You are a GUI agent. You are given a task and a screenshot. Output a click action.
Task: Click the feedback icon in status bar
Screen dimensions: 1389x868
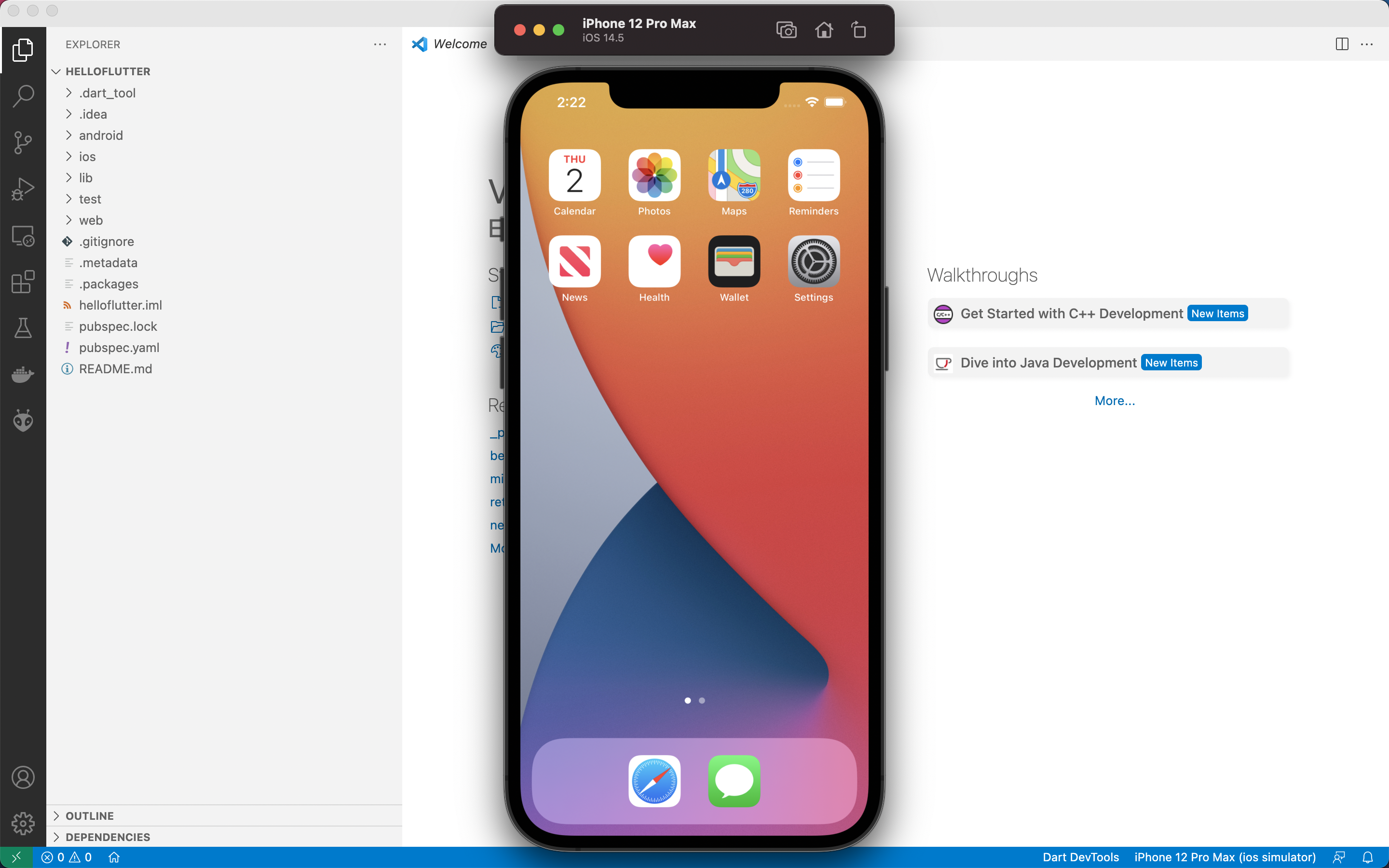(1339, 857)
